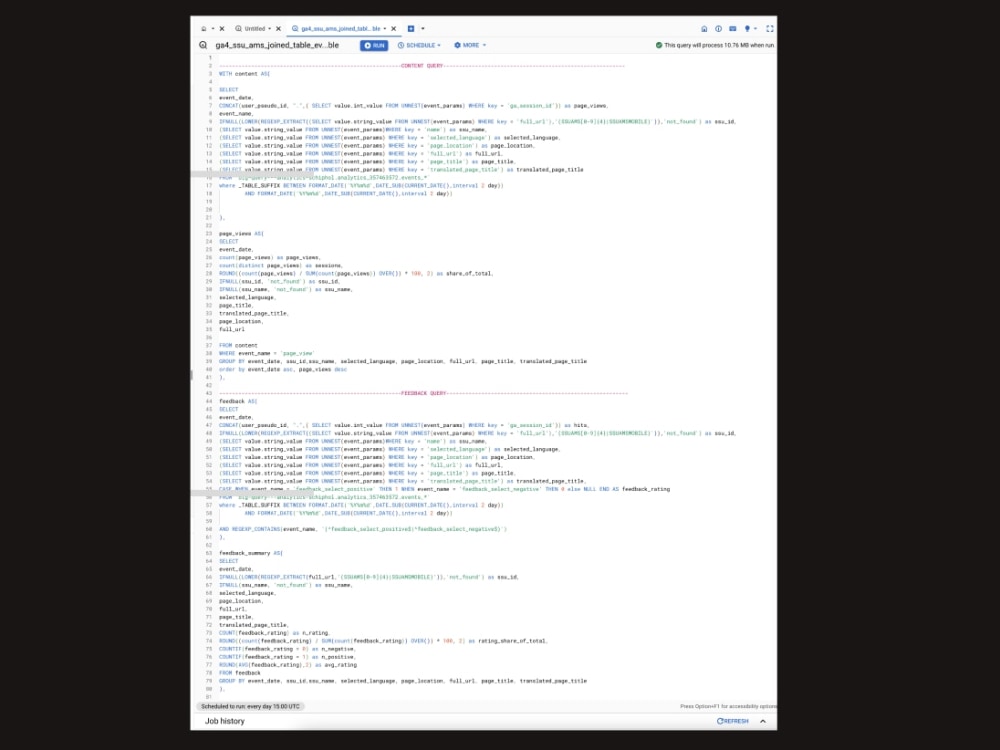Viewport: 1000px width, 750px height.
Task: Click the notifications bell icon
Action: tap(748, 29)
